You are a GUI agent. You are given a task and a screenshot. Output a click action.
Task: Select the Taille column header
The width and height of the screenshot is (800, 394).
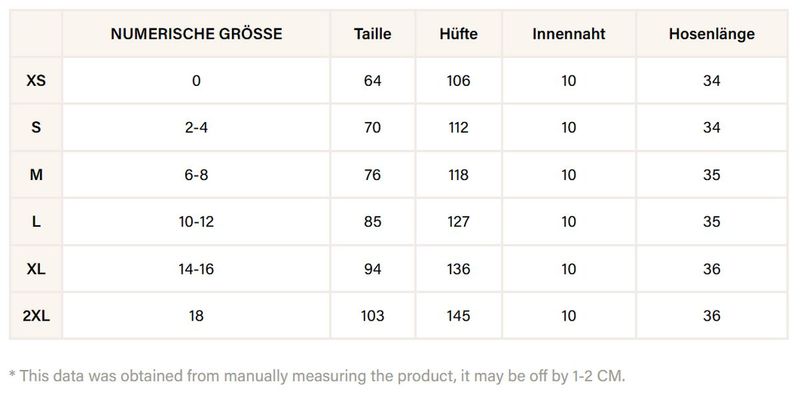tap(372, 34)
